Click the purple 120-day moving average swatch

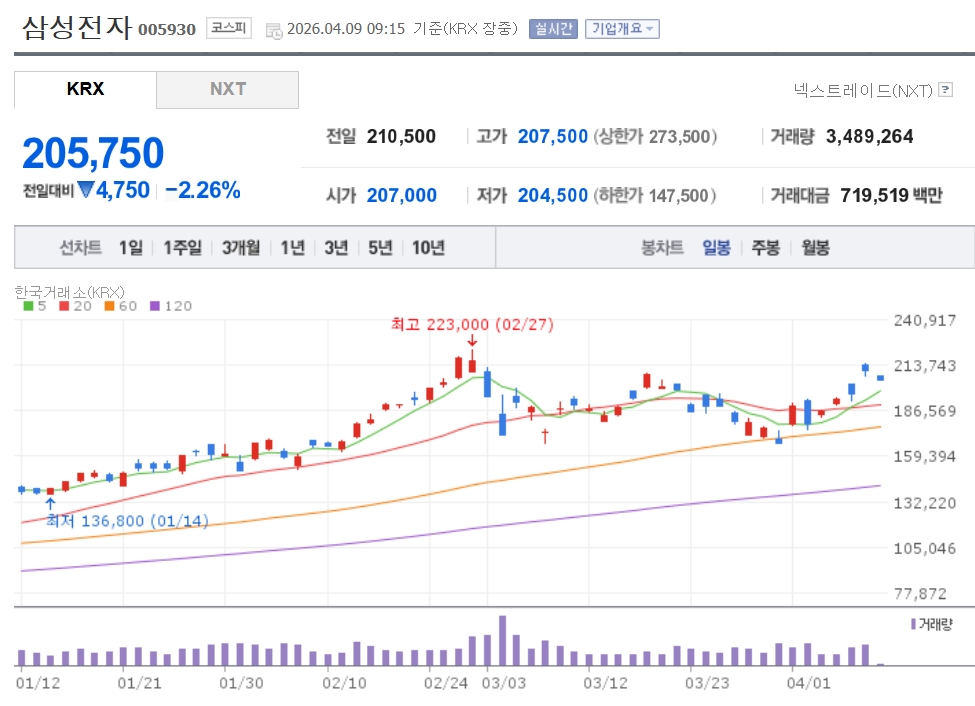154,306
